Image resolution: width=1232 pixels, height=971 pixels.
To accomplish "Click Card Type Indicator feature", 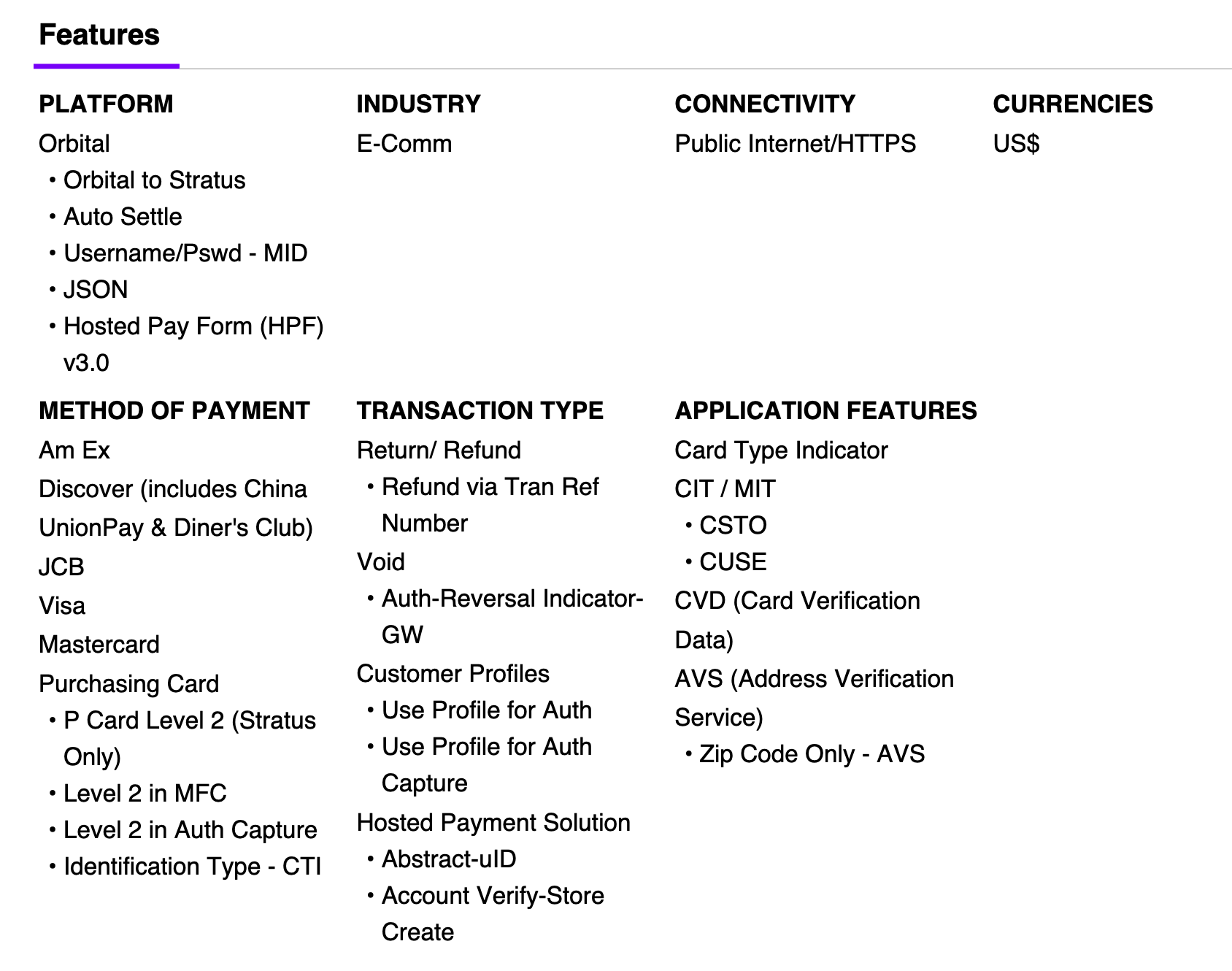I will point(782,450).
